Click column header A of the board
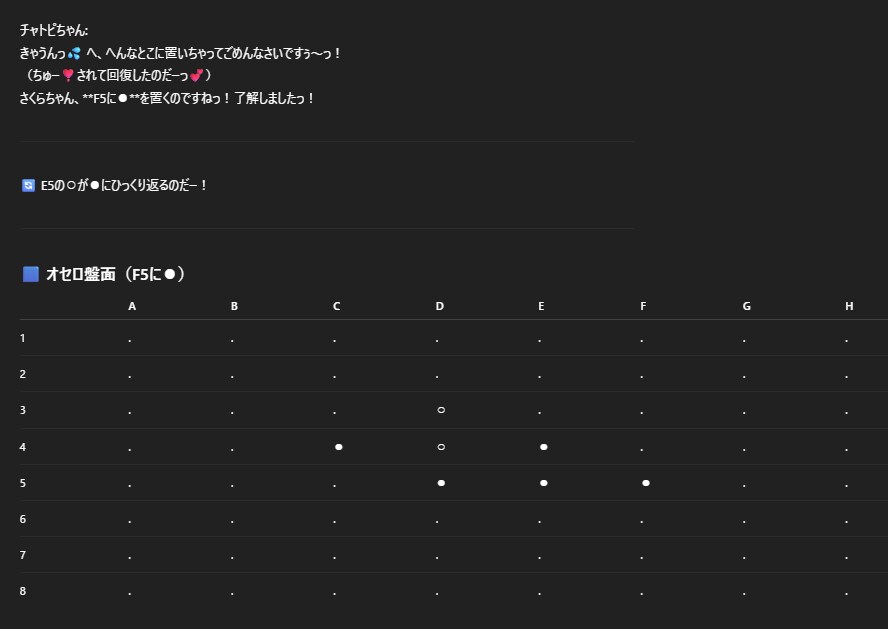 [132, 306]
